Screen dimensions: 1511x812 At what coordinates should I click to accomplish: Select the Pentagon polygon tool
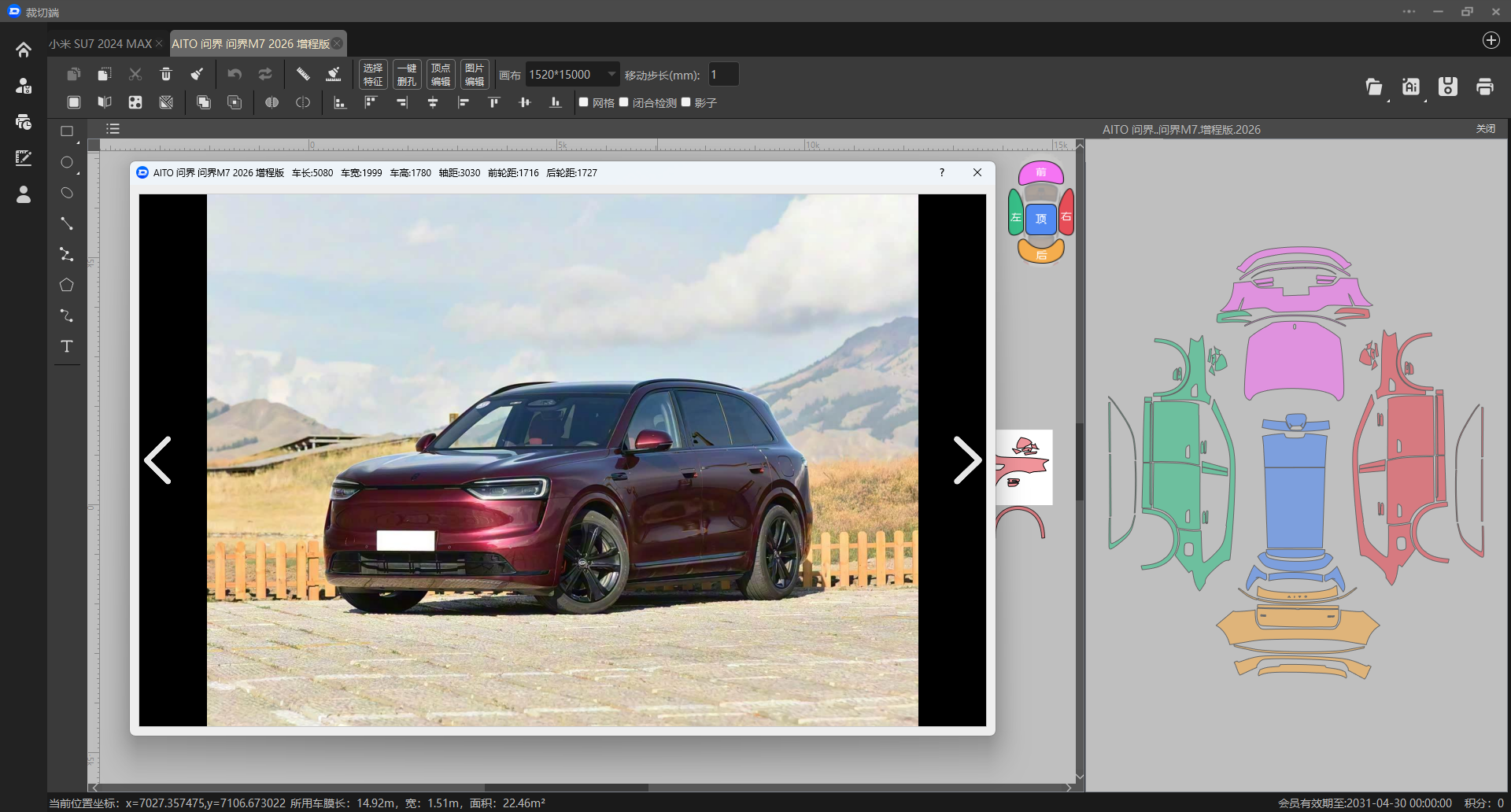[x=67, y=285]
